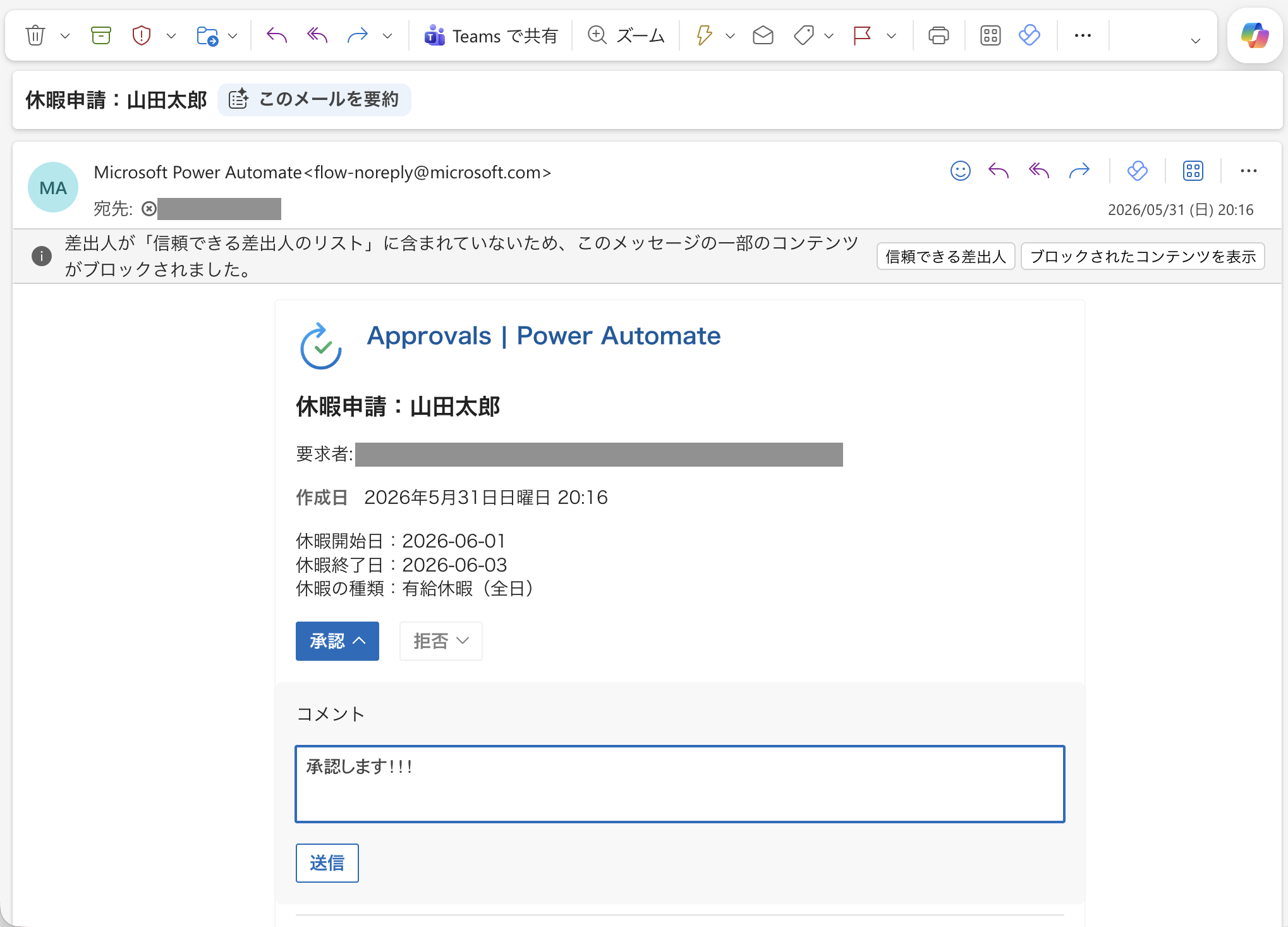The width and height of the screenshot is (1288, 927).
Task: Expand the report shield dropdown arrow
Action: (x=171, y=36)
